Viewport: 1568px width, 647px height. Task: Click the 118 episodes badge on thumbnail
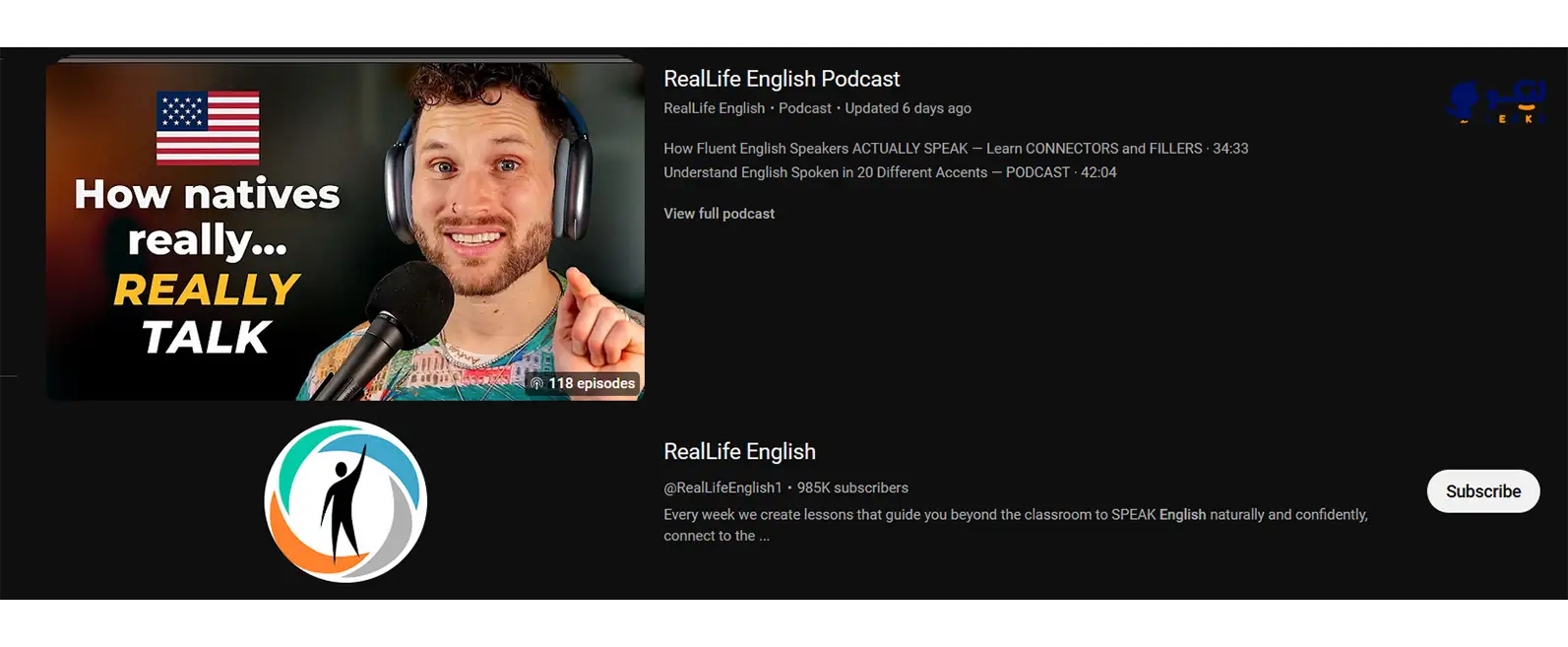pyautogui.click(x=583, y=383)
